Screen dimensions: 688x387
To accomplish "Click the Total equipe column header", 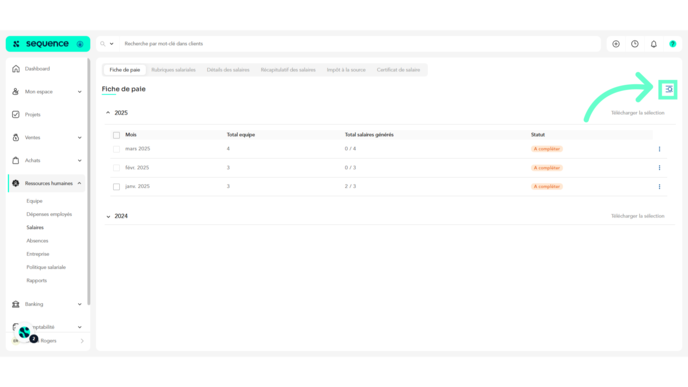I will coord(240,135).
